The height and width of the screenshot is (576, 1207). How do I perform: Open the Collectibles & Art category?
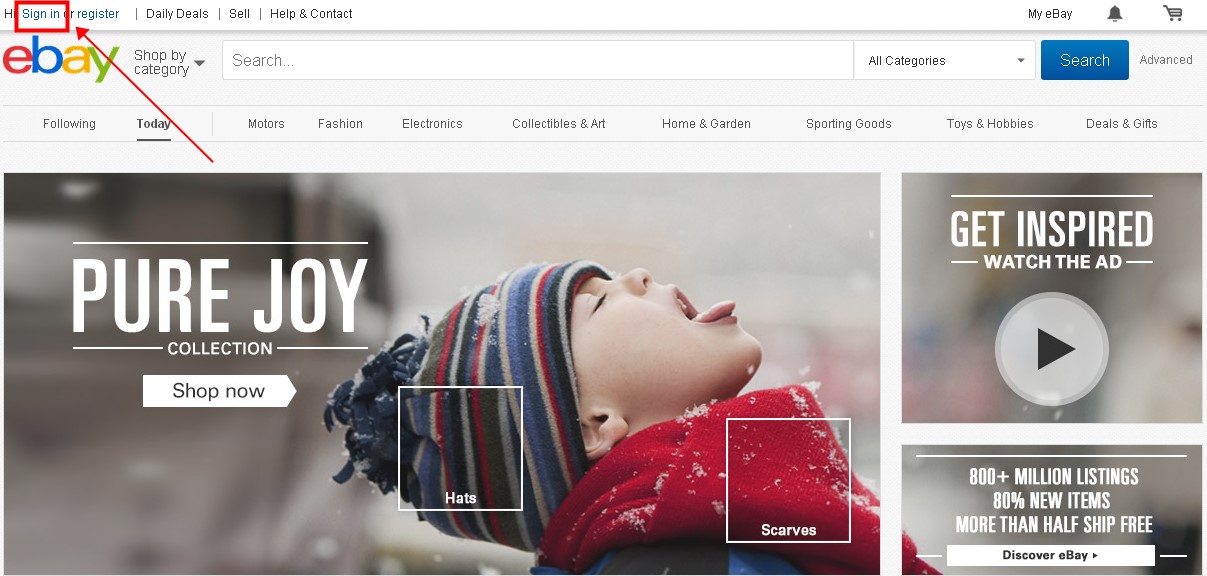click(x=559, y=124)
